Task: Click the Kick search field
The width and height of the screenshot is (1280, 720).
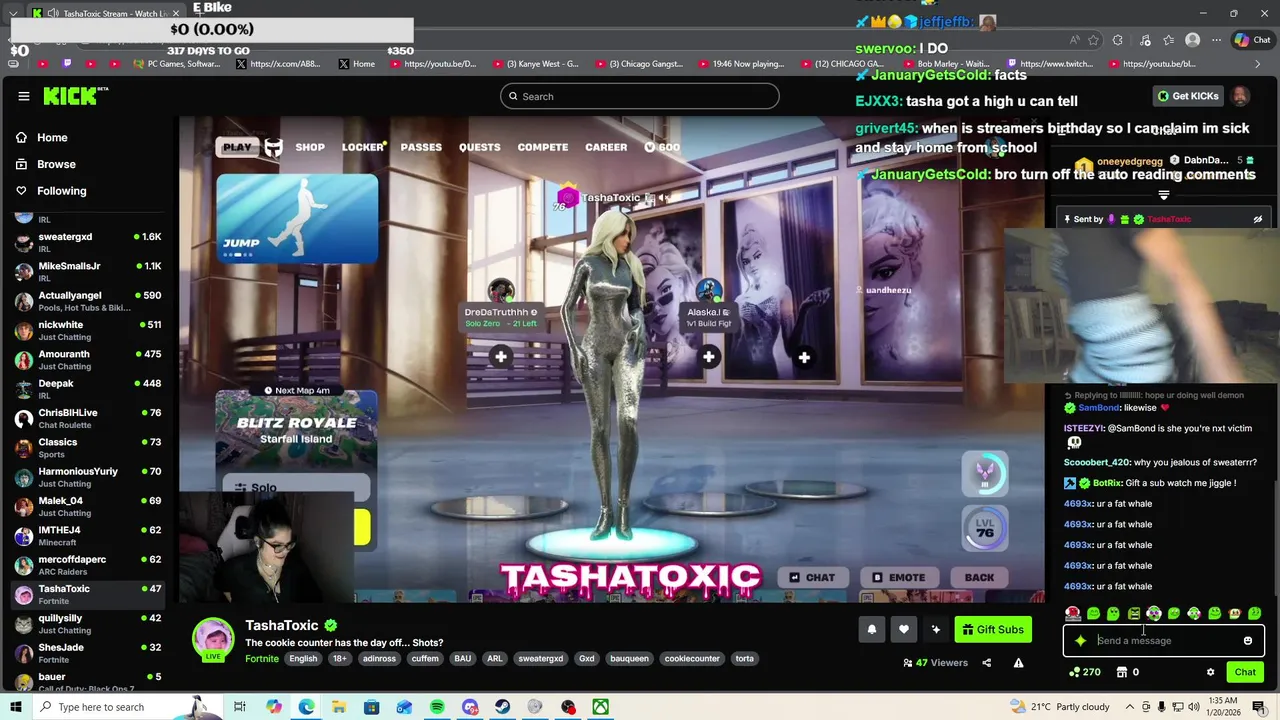Action: 640,96
